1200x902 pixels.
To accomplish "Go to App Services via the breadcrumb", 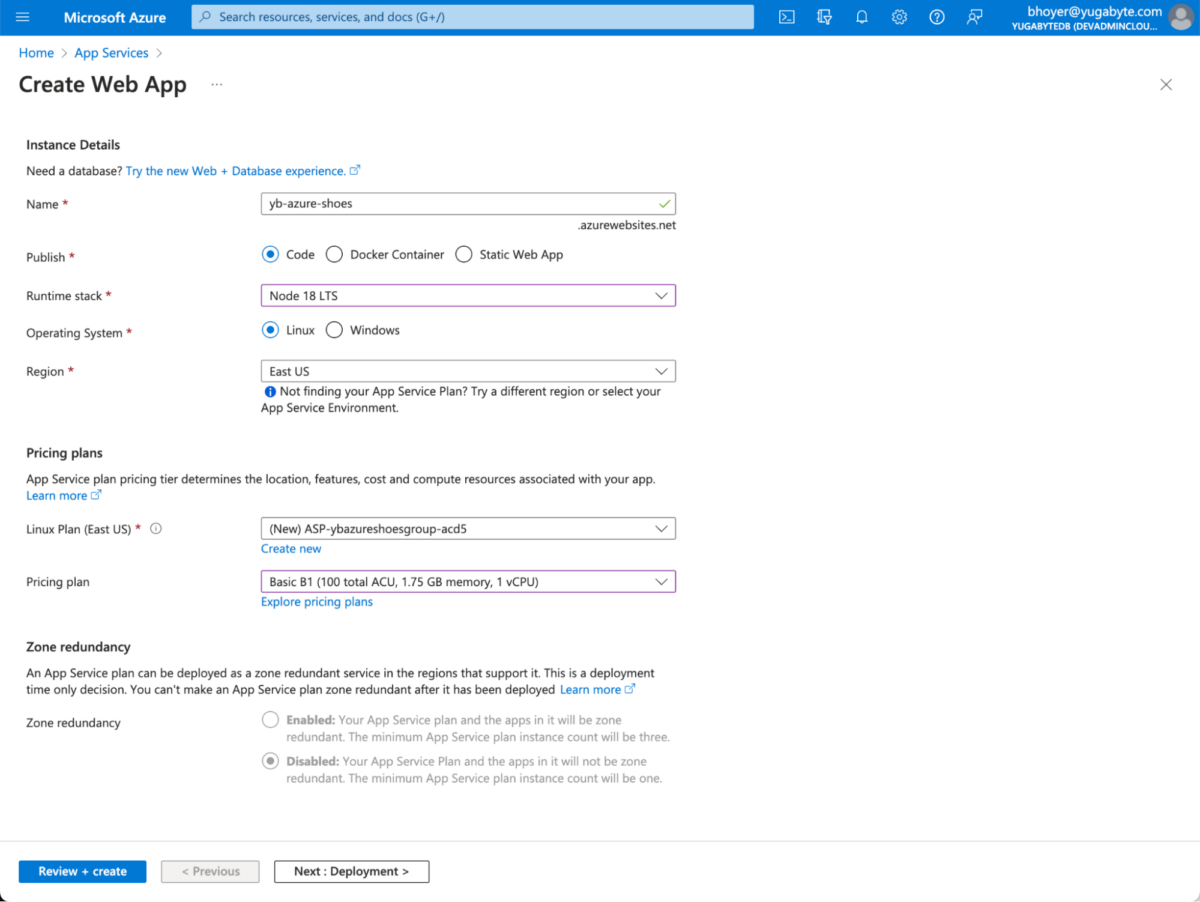I will pyautogui.click(x=111, y=52).
